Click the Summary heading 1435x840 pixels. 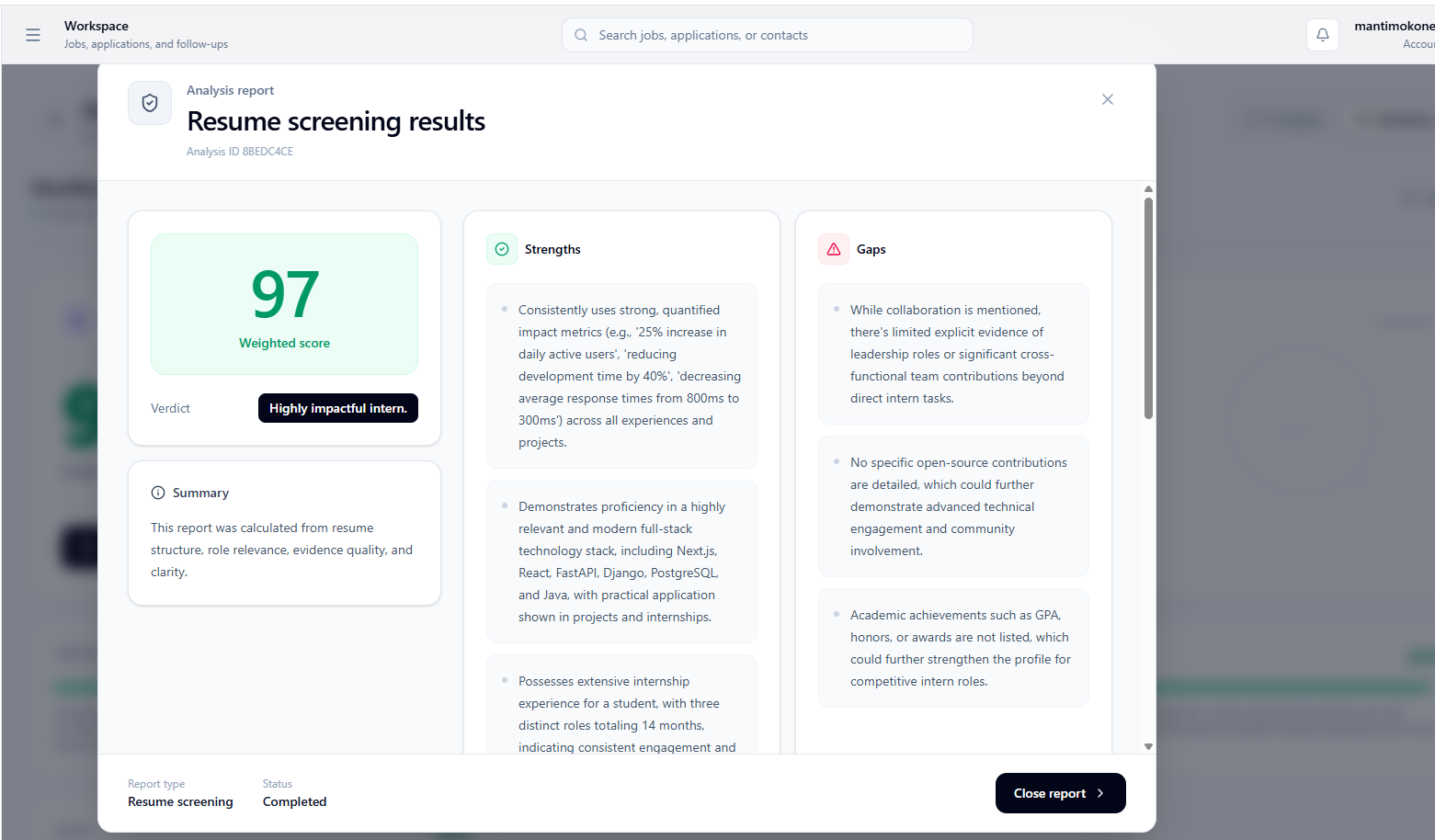tap(200, 493)
